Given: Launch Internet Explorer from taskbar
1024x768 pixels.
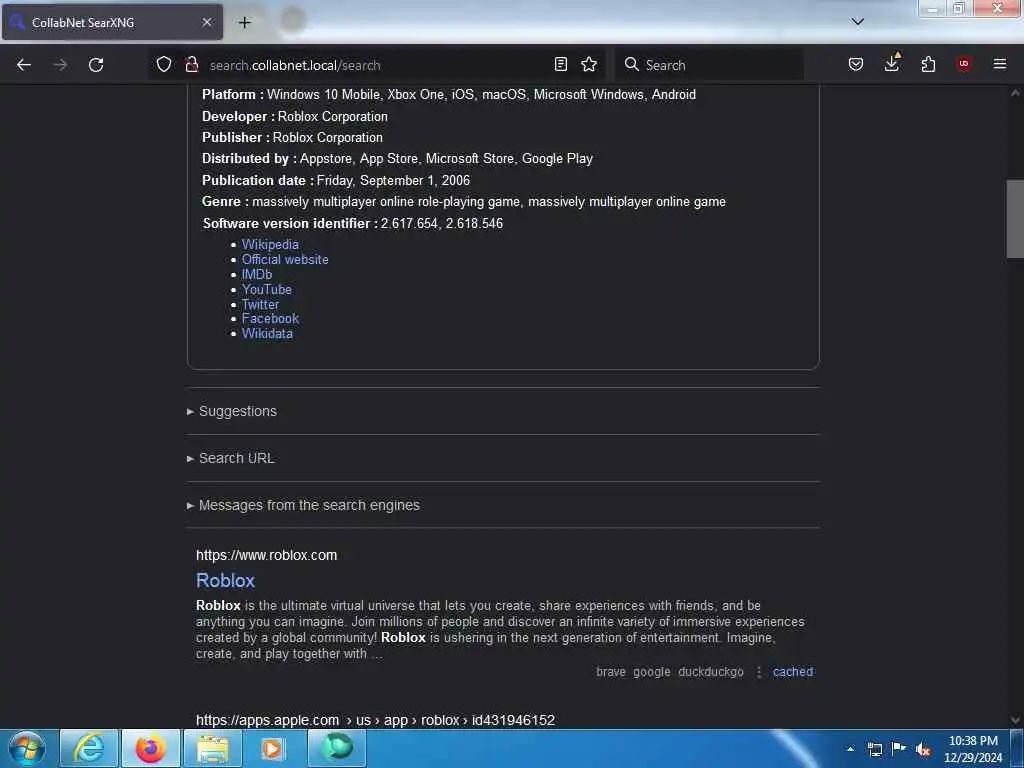Looking at the screenshot, I should click(x=89, y=748).
